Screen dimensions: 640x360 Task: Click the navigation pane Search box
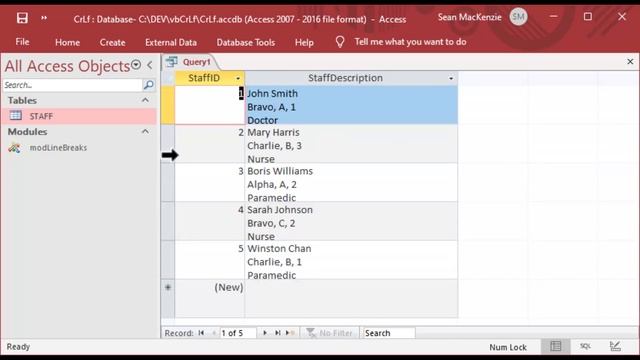(x=73, y=85)
